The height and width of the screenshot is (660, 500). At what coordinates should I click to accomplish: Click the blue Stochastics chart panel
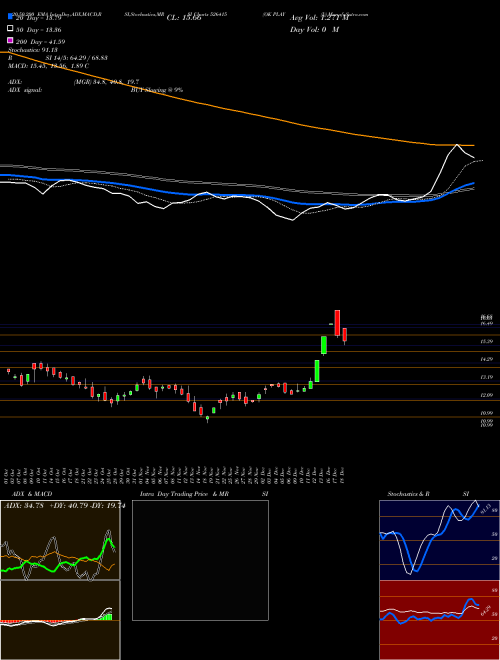click(x=439, y=540)
